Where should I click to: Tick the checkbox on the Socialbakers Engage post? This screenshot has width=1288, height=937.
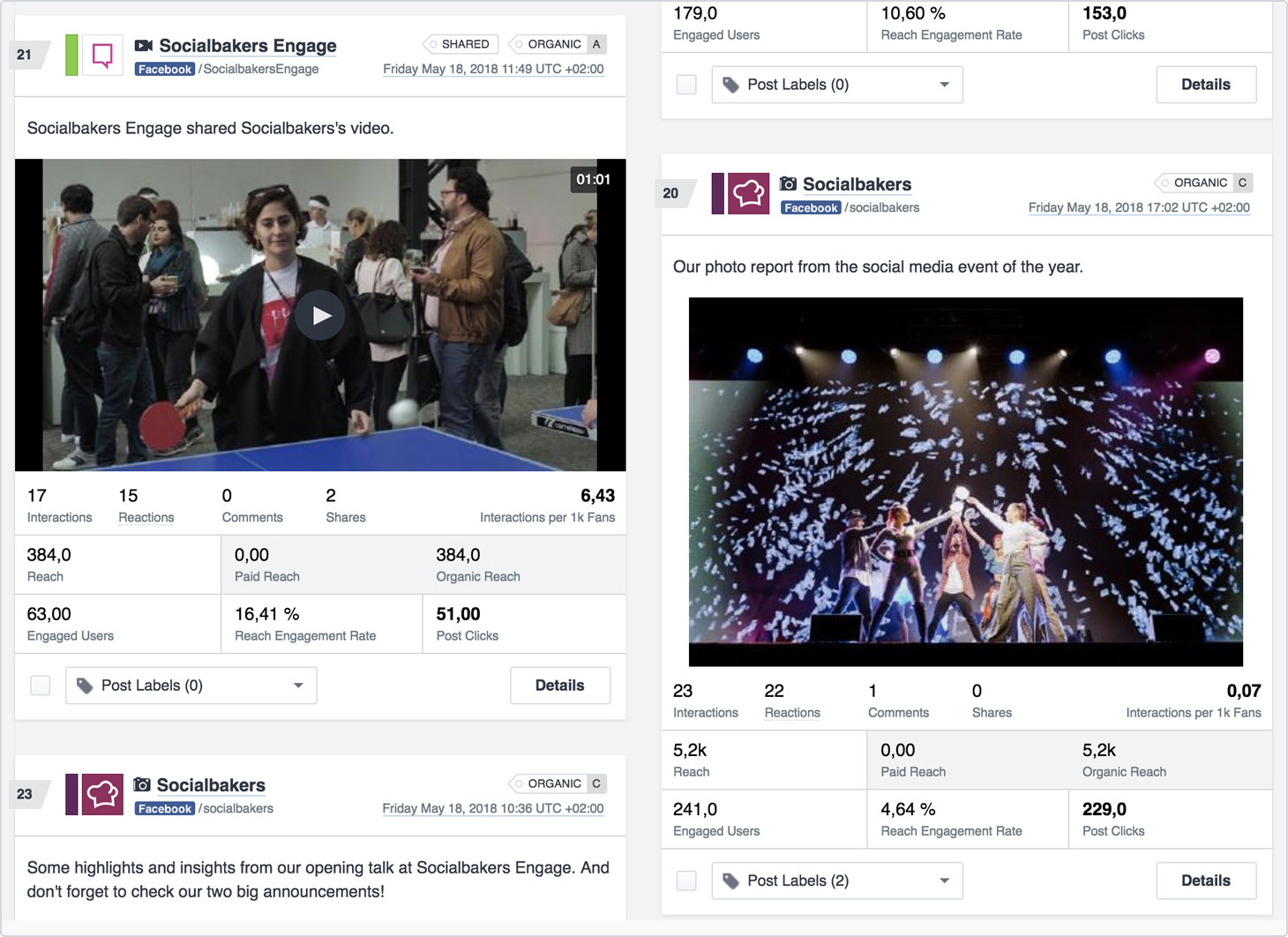coord(41,686)
